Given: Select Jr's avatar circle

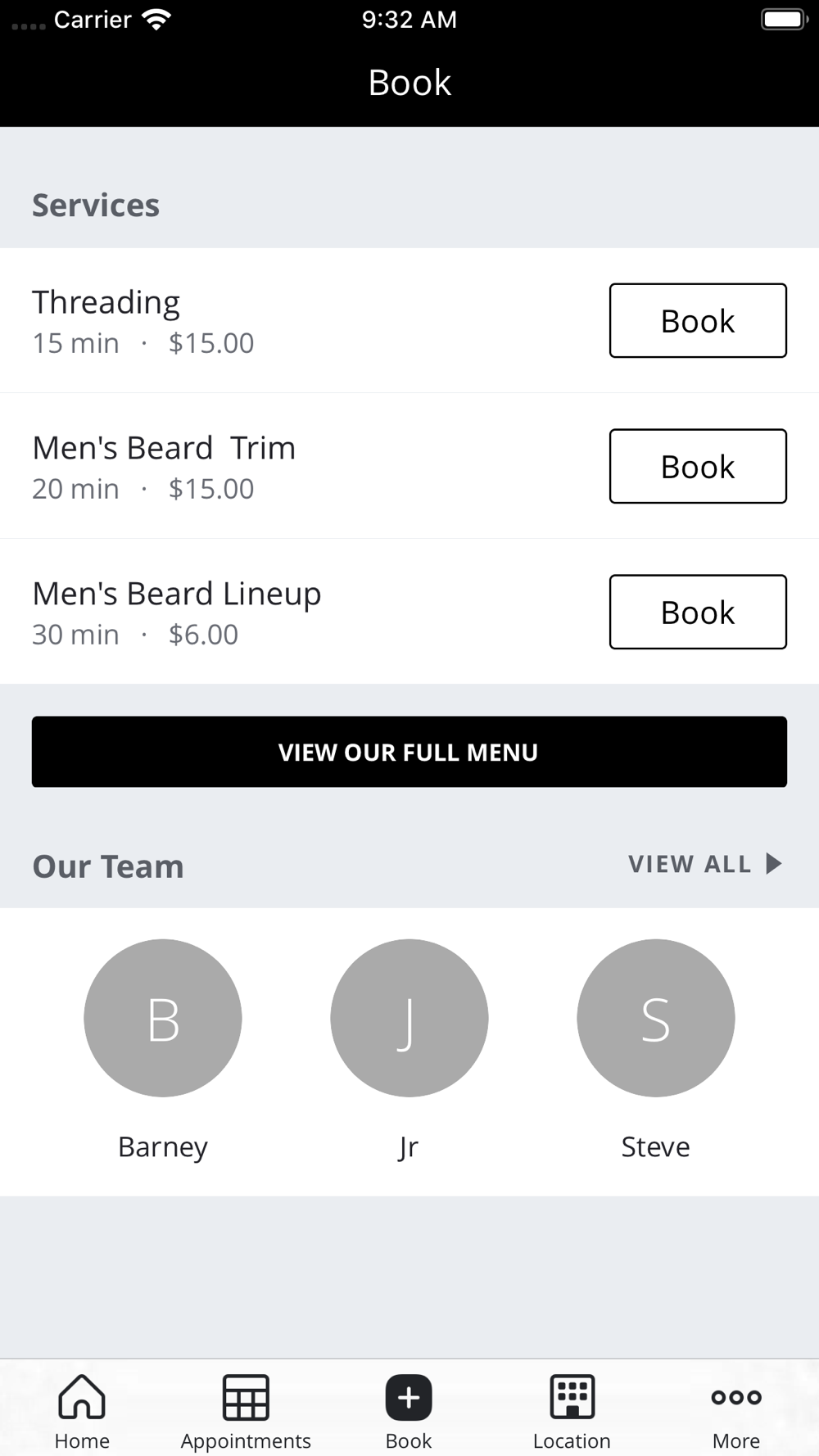Looking at the screenshot, I should click(409, 1018).
